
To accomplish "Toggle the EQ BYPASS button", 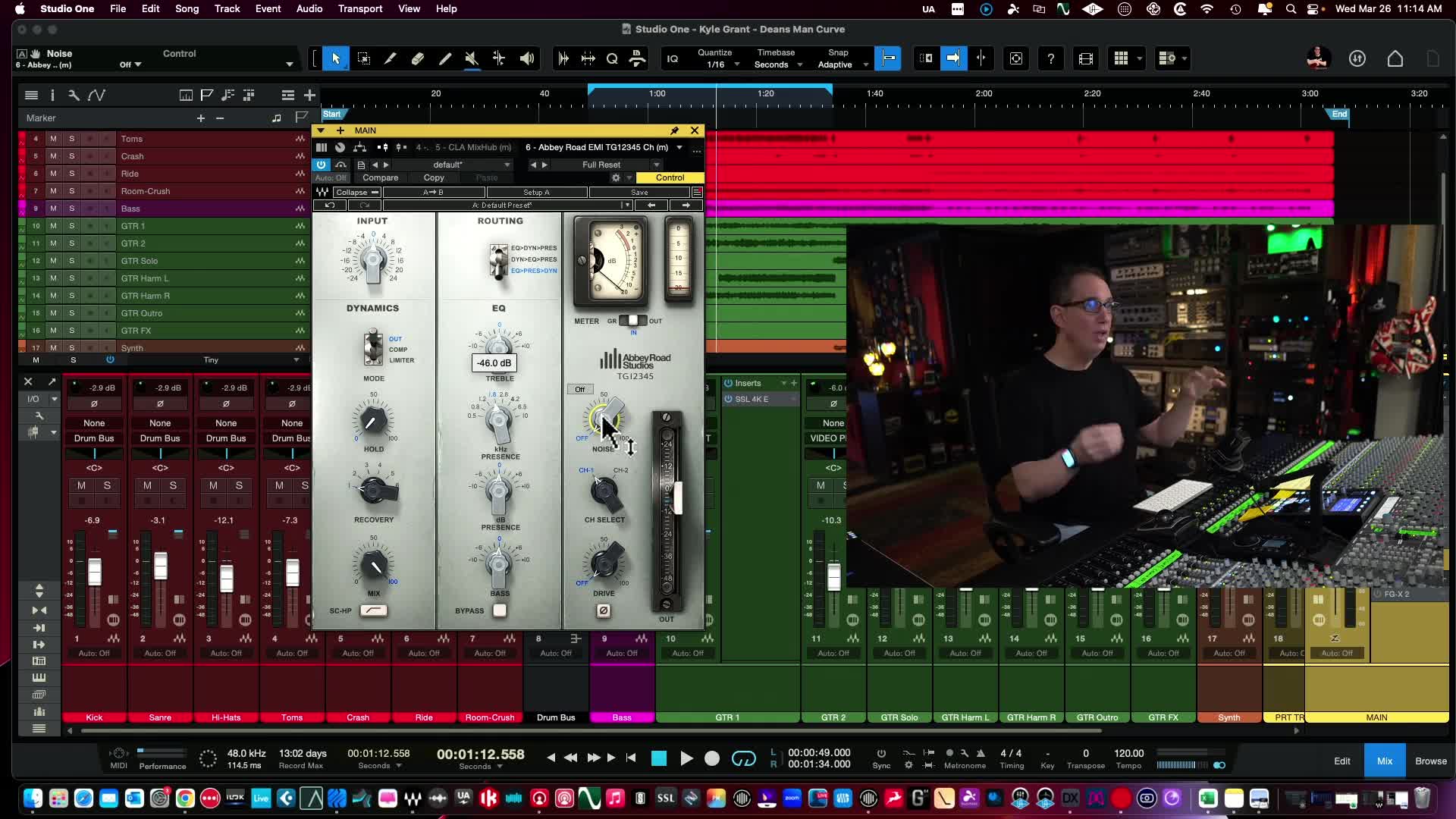I will (499, 610).
